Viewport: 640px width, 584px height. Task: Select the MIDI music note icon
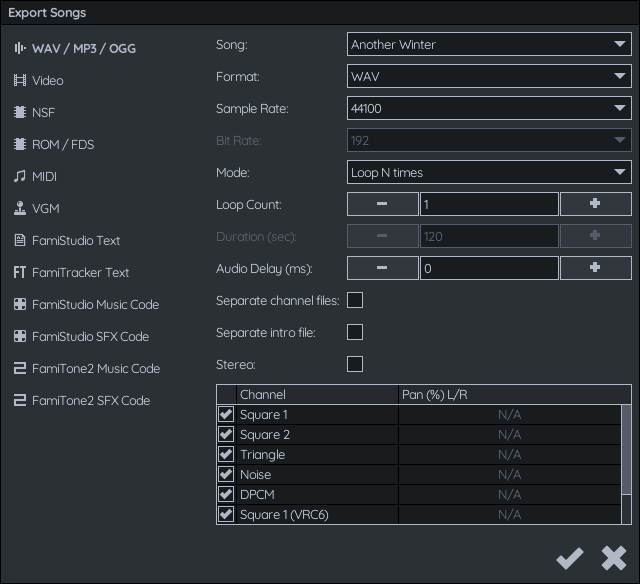(20, 176)
